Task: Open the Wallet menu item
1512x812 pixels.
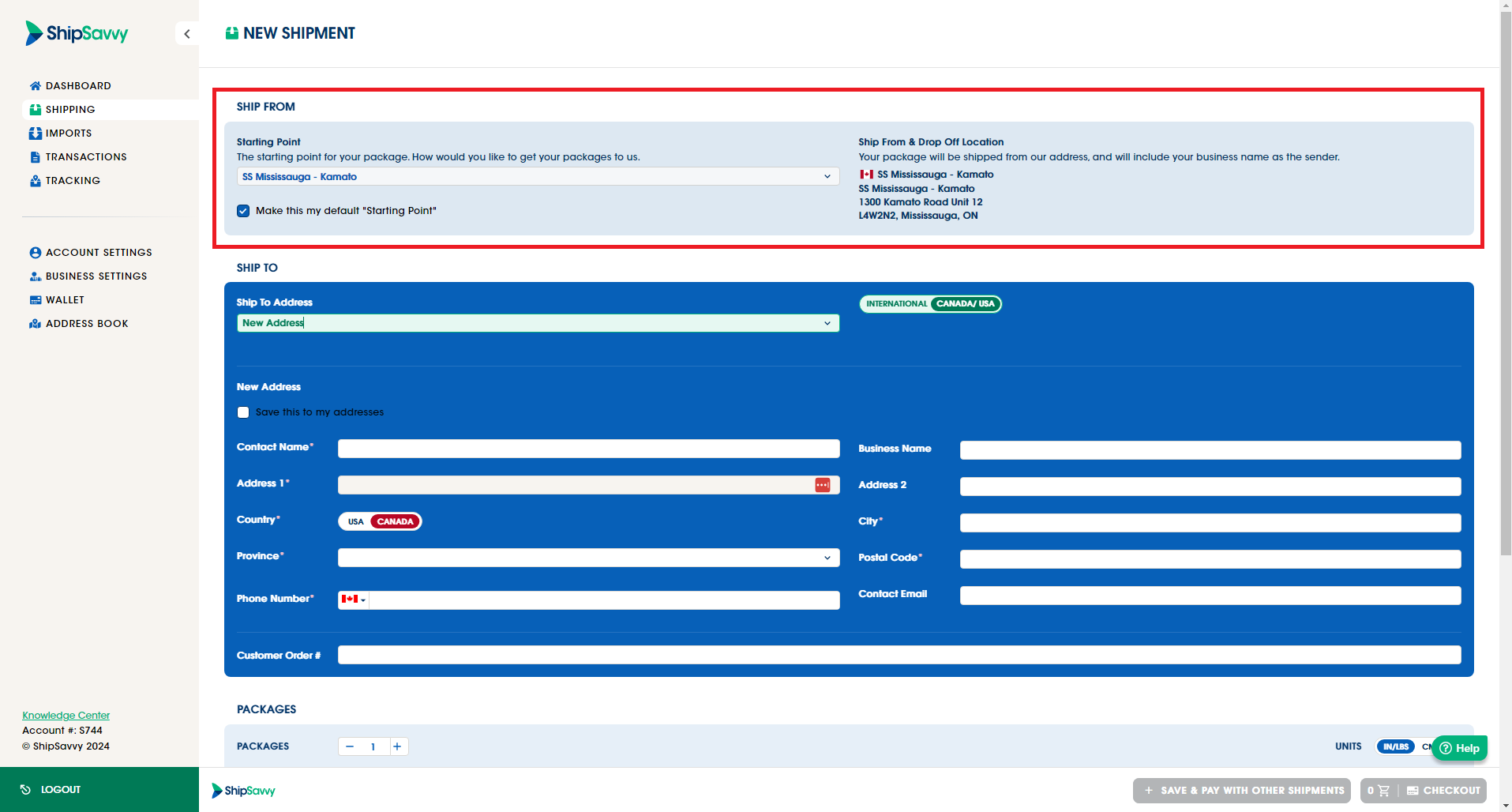Action: point(65,300)
